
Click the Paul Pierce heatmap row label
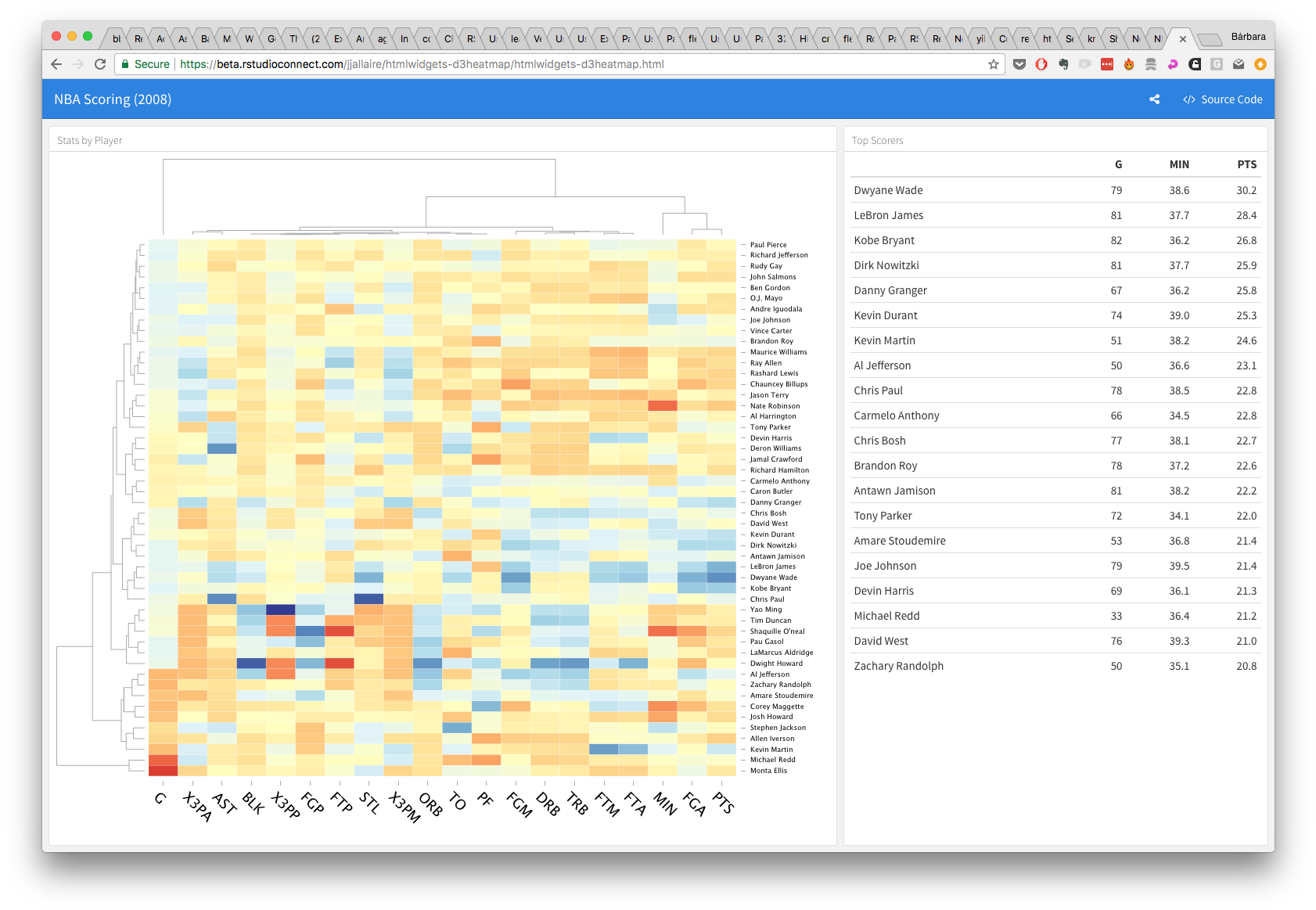[768, 245]
